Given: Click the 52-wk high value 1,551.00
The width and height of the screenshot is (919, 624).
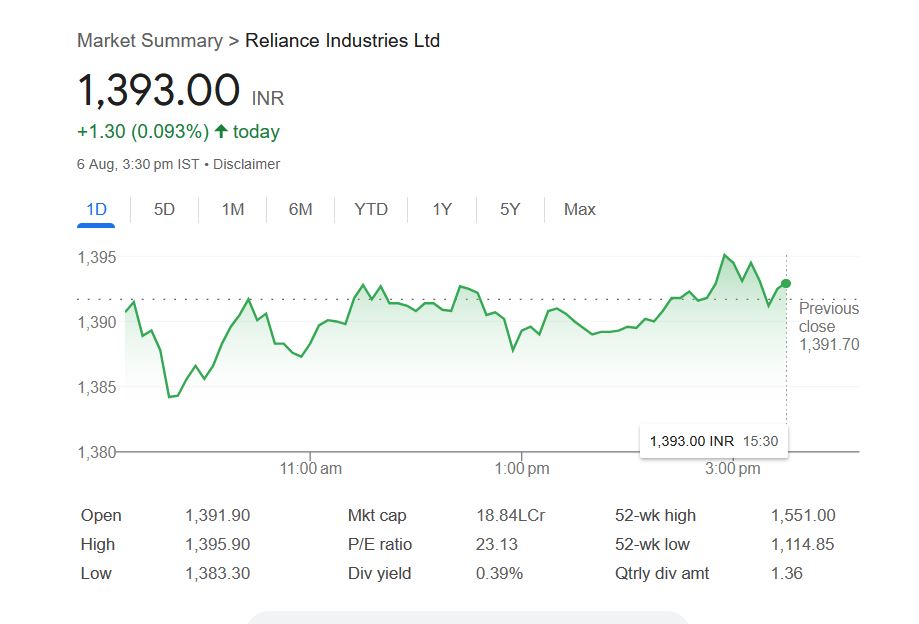Looking at the screenshot, I should [802, 516].
